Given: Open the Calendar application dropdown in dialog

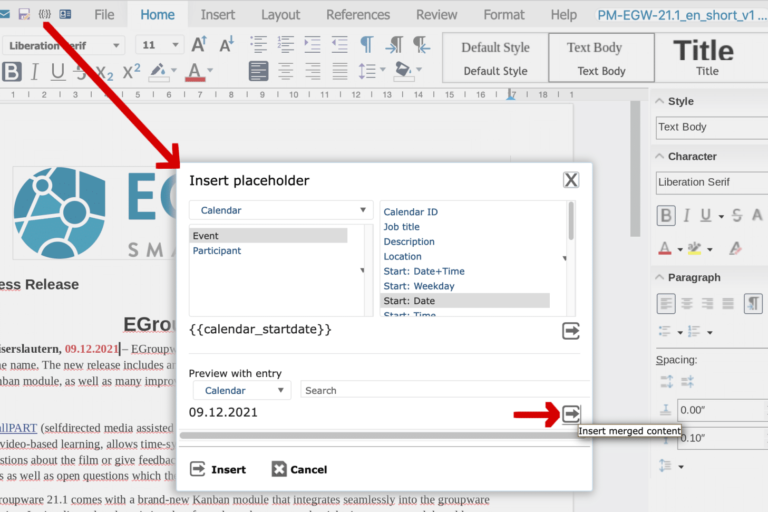Looking at the screenshot, I should [280, 211].
